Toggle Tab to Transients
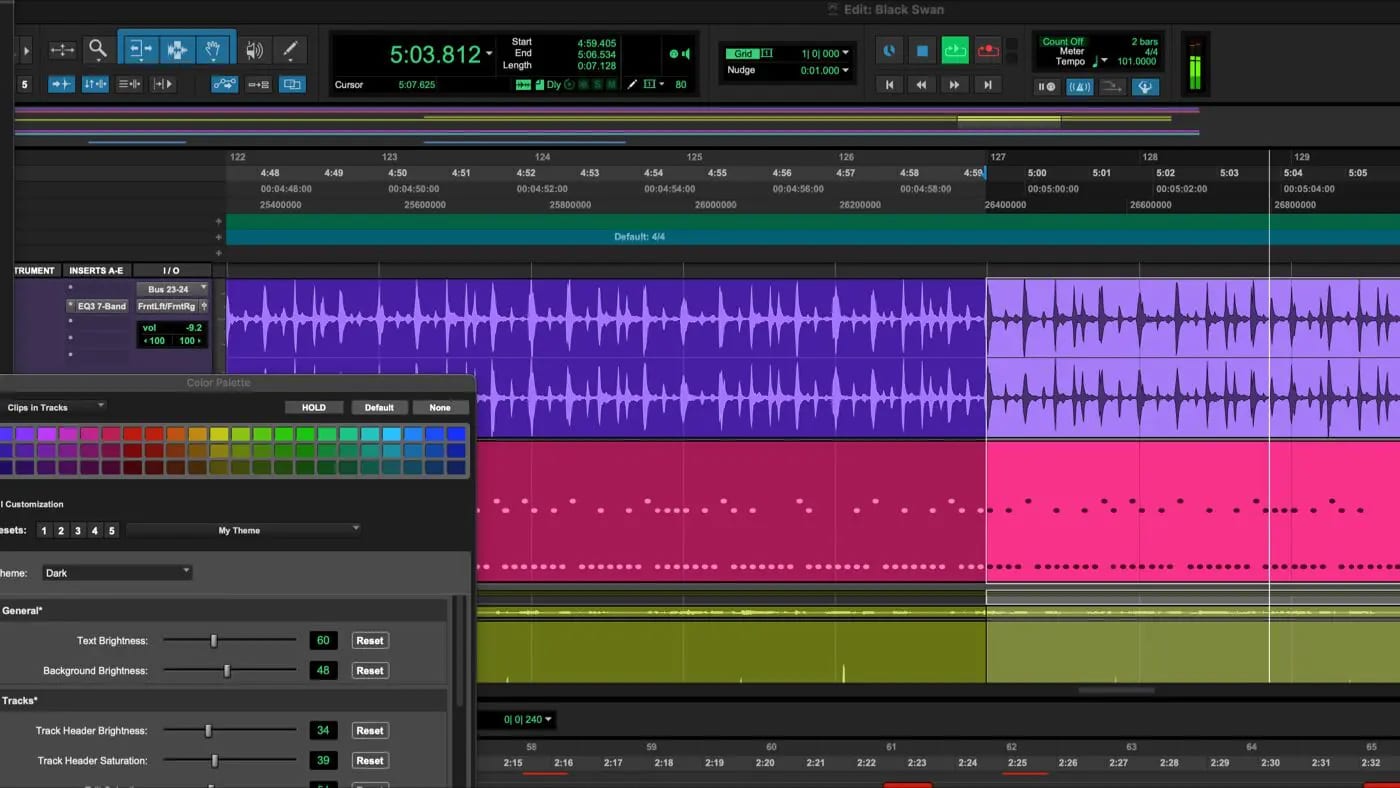Viewport: 1400px width, 788px height. 61,84
